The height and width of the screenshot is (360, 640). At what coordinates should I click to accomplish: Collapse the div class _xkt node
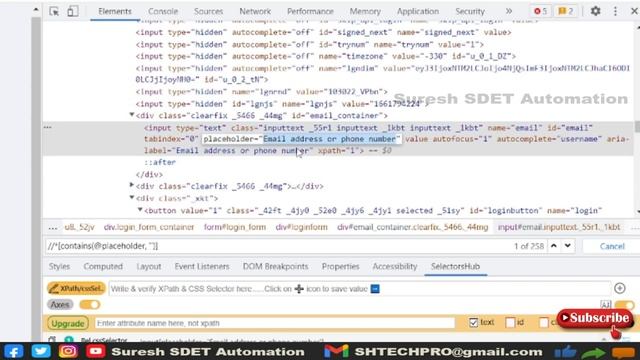(x=132, y=198)
